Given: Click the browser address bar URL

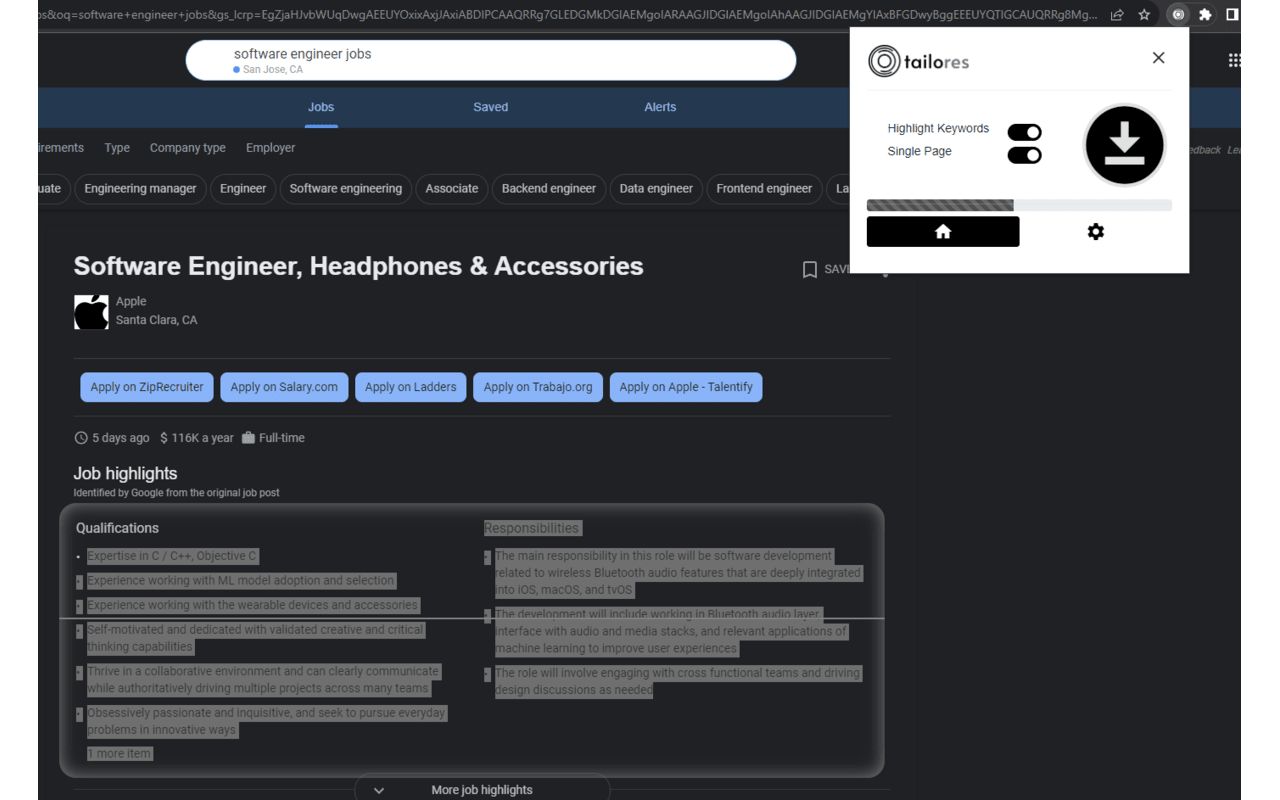Looking at the screenshot, I should point(568,15).
